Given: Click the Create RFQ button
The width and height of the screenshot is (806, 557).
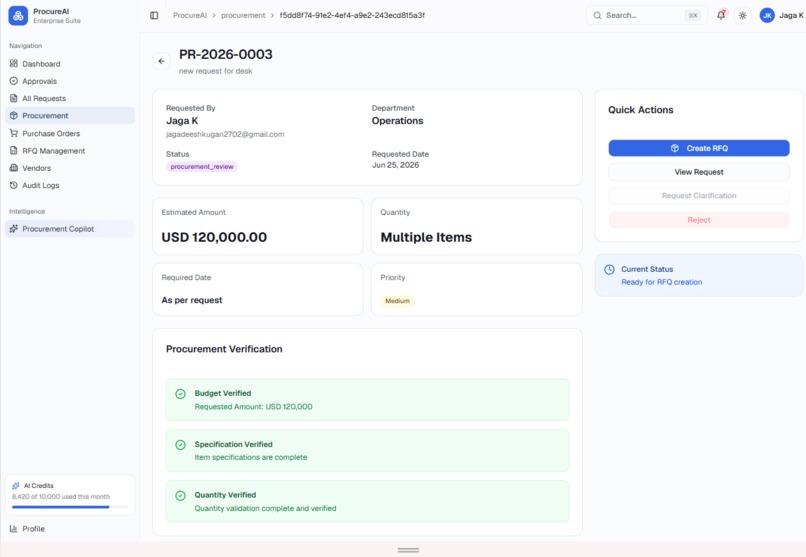Looking at the screenshot, I should 699,148.
